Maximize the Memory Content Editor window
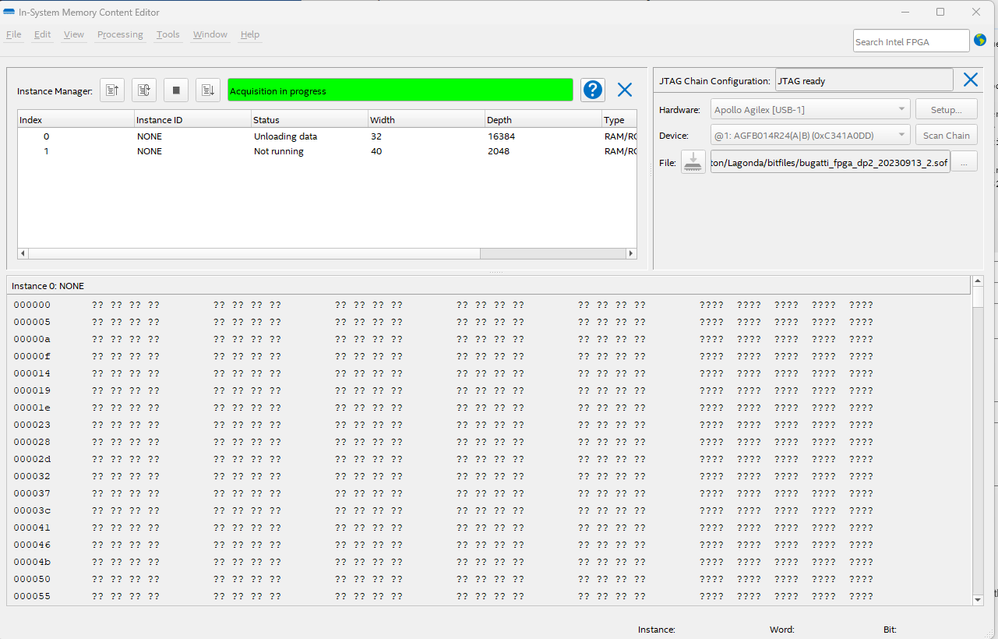The height and width of the screenshot is (639, 998). [940, 12]
